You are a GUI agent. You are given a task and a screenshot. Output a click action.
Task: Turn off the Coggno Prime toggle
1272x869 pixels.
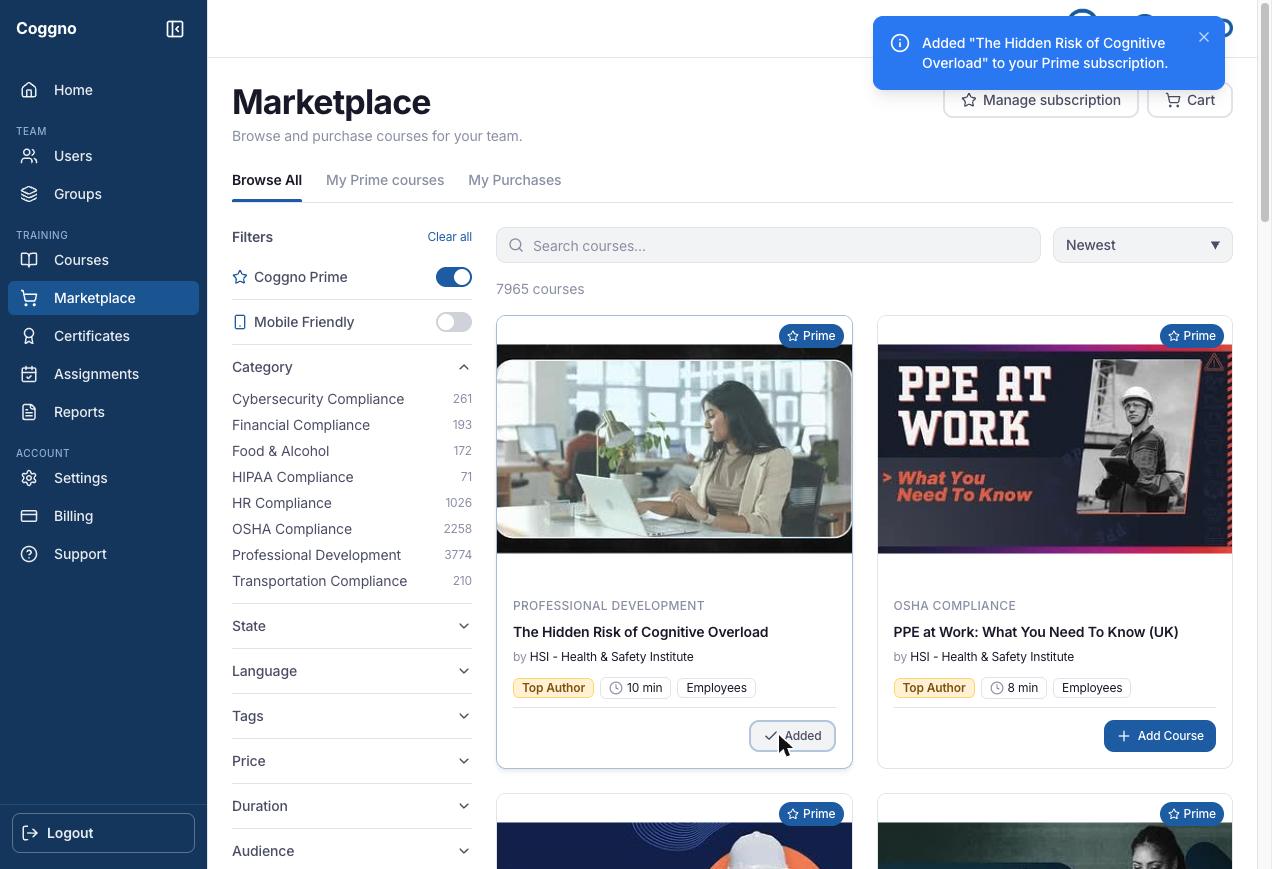[x=454, y=277]
